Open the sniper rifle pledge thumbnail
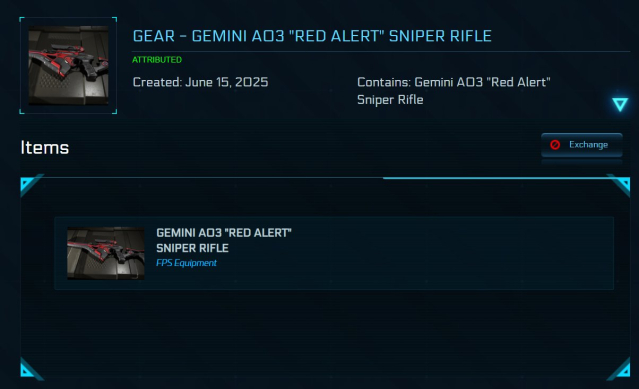The image size is (639, 389). point(68,66)
